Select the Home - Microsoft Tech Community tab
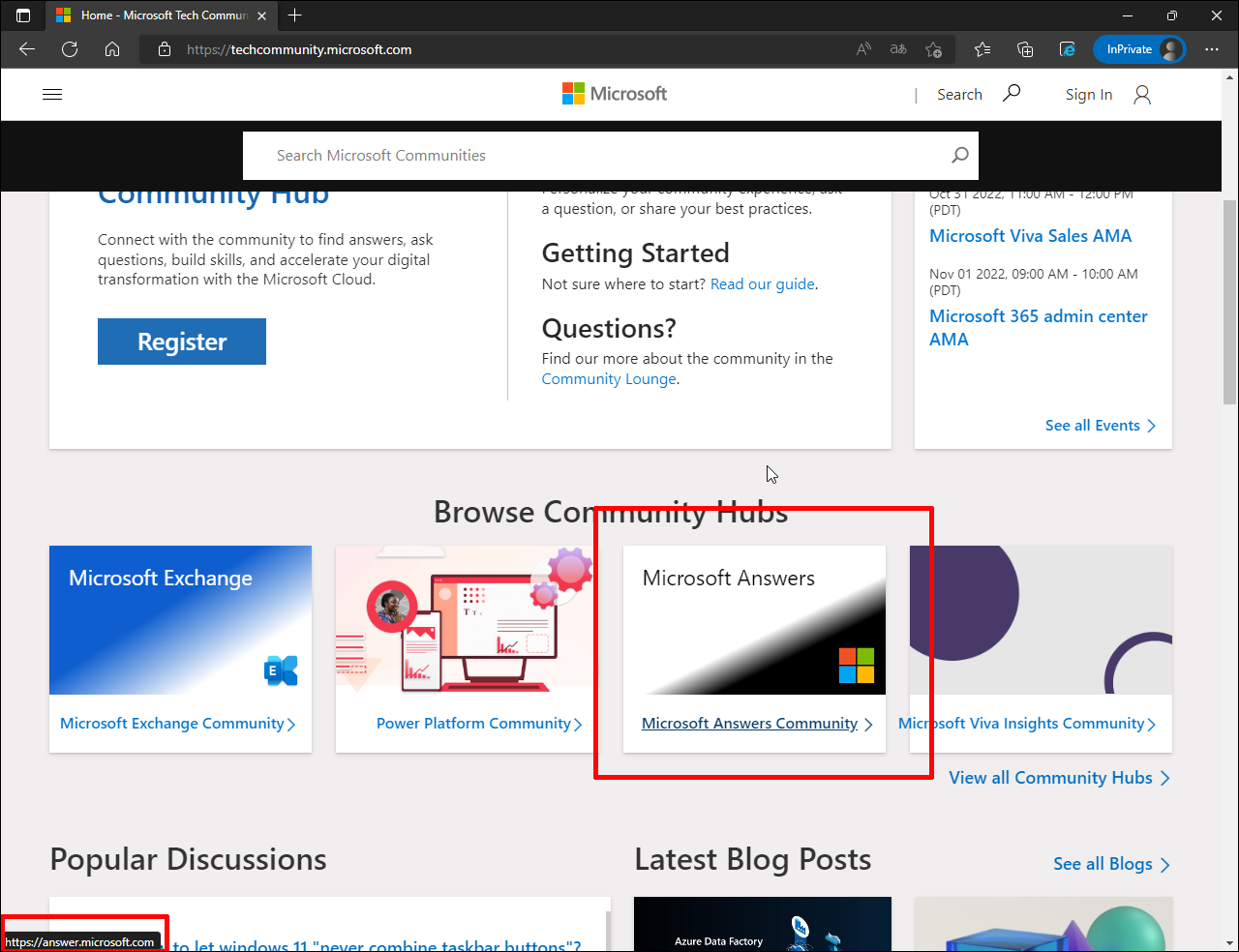Image resolution: width=1239 pixels, height=952 pixels. 161,15
